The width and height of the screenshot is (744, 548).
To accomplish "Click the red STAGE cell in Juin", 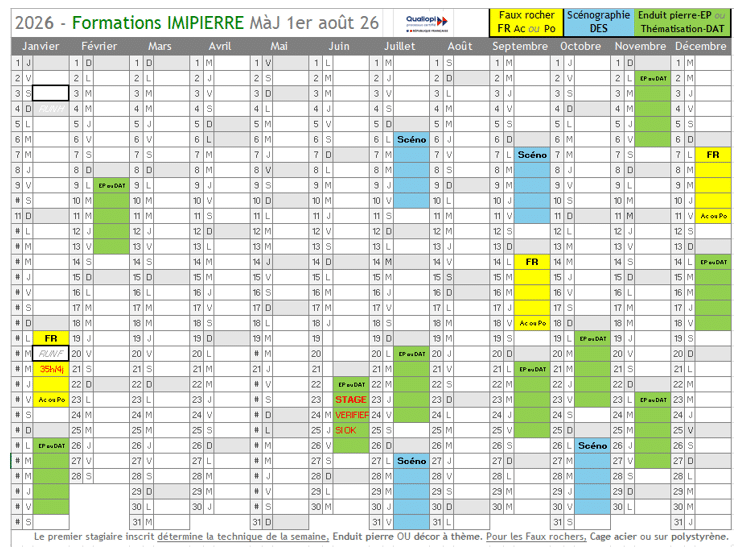I will point(351,399).
